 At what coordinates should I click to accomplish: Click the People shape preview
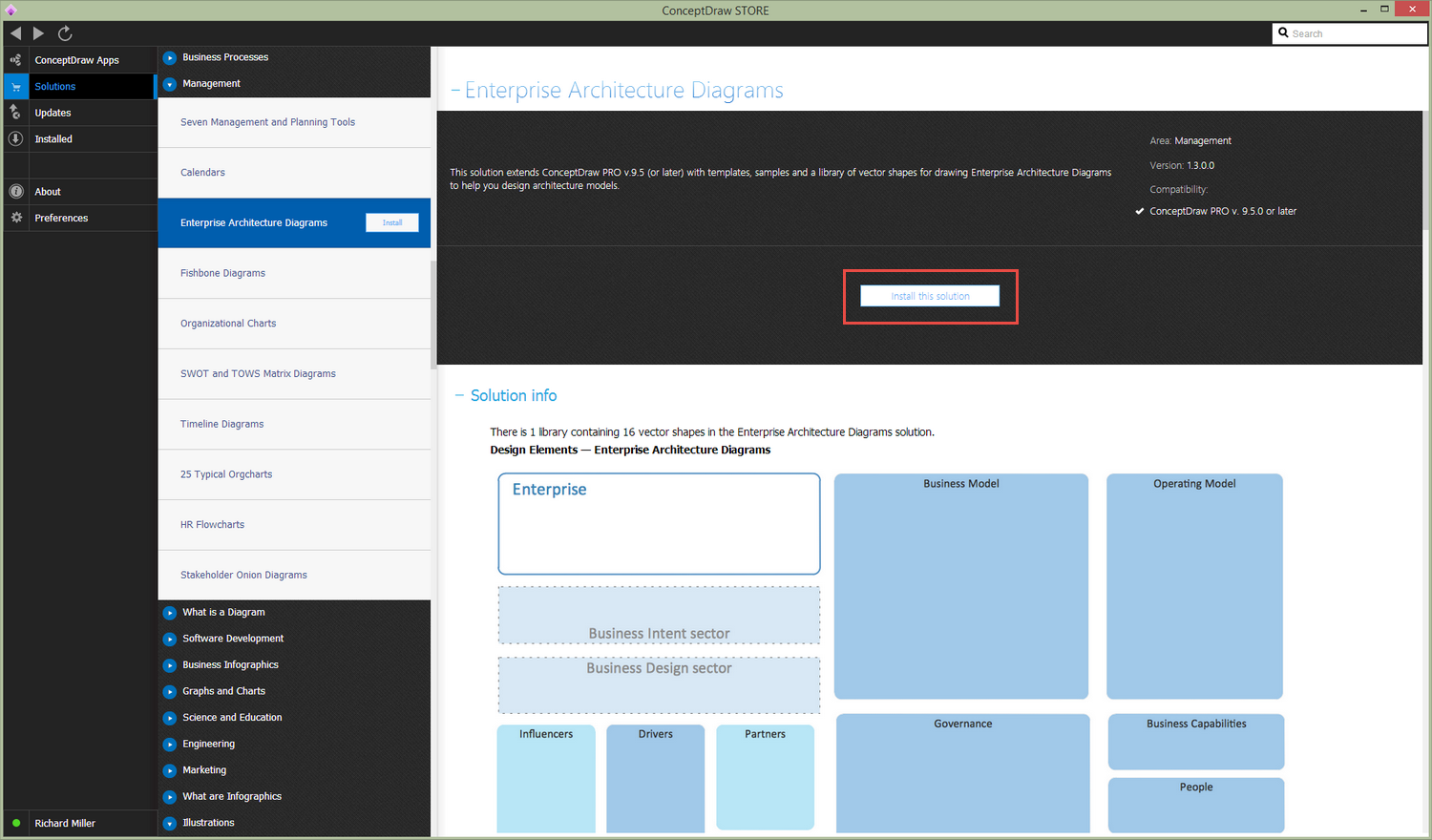[x=1196, y=805]
